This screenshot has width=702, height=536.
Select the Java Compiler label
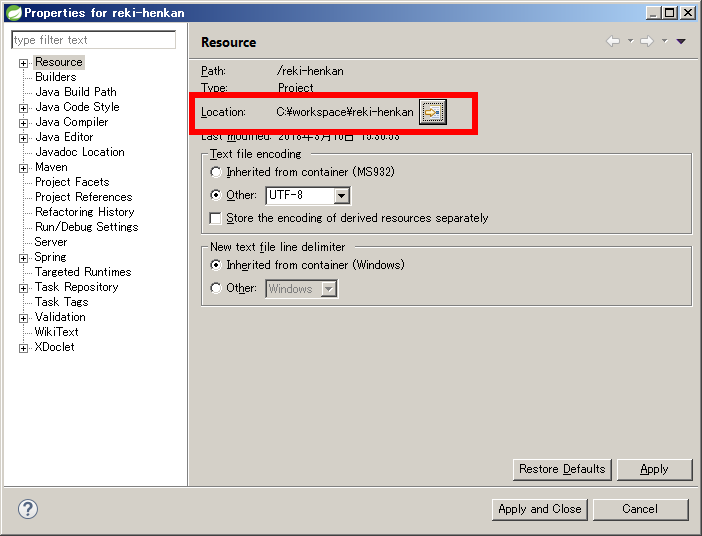point(72,122)
